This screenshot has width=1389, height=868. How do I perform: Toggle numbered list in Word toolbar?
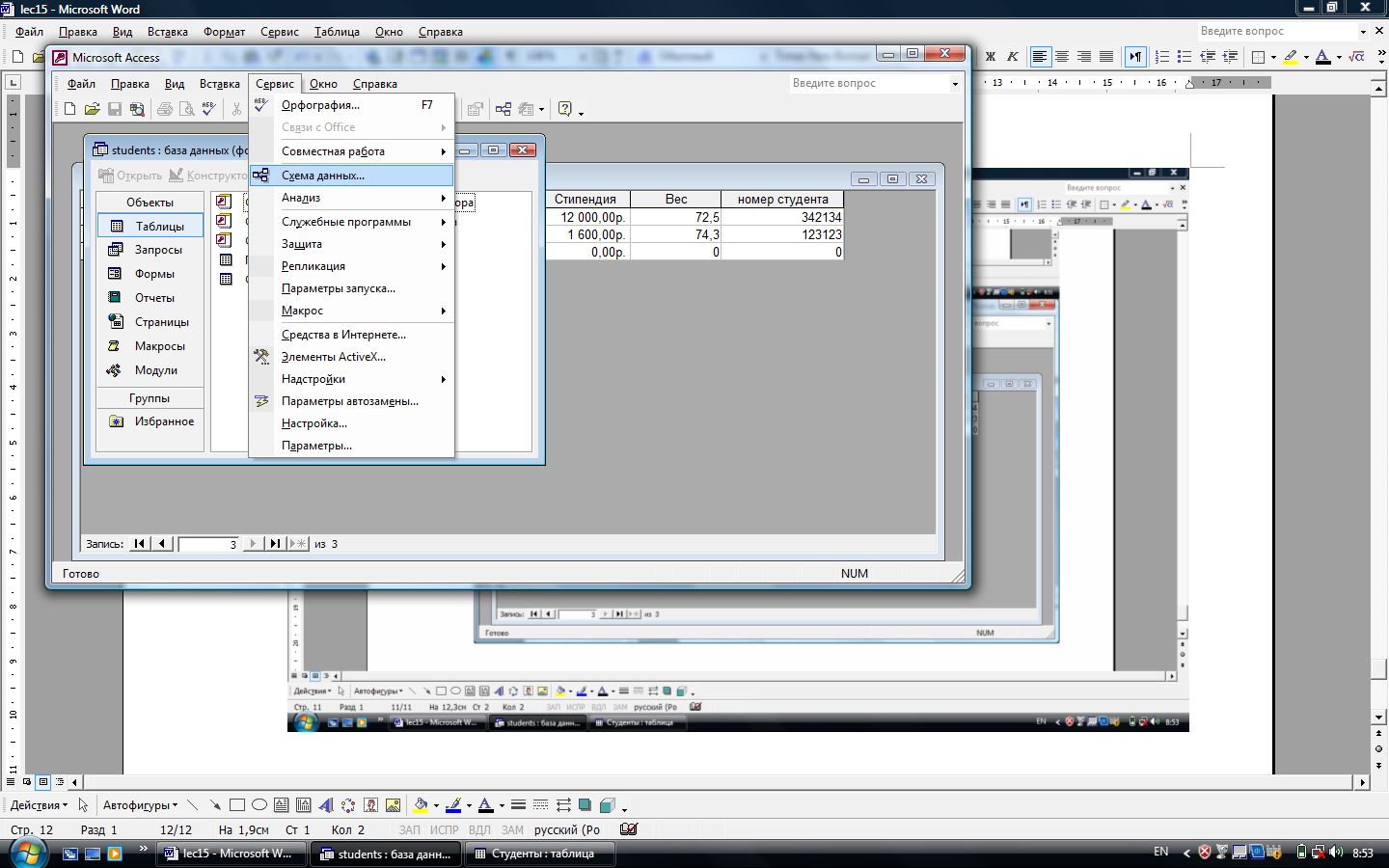1162,57
